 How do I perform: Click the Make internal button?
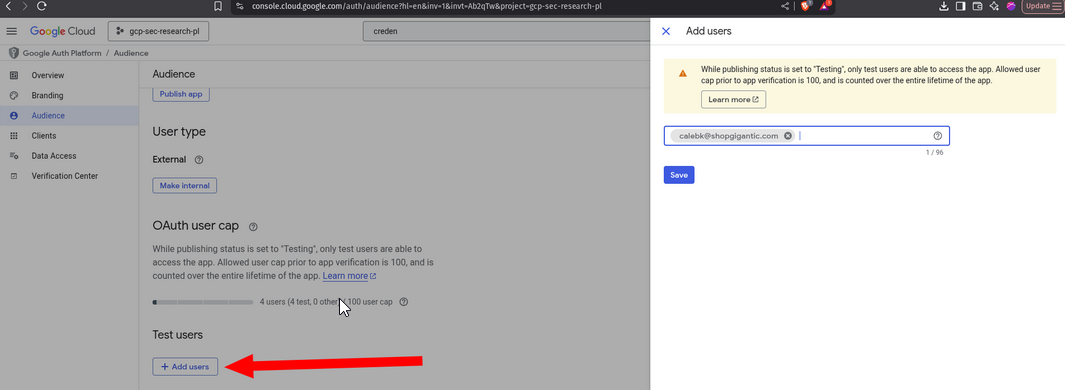(185, 185)
